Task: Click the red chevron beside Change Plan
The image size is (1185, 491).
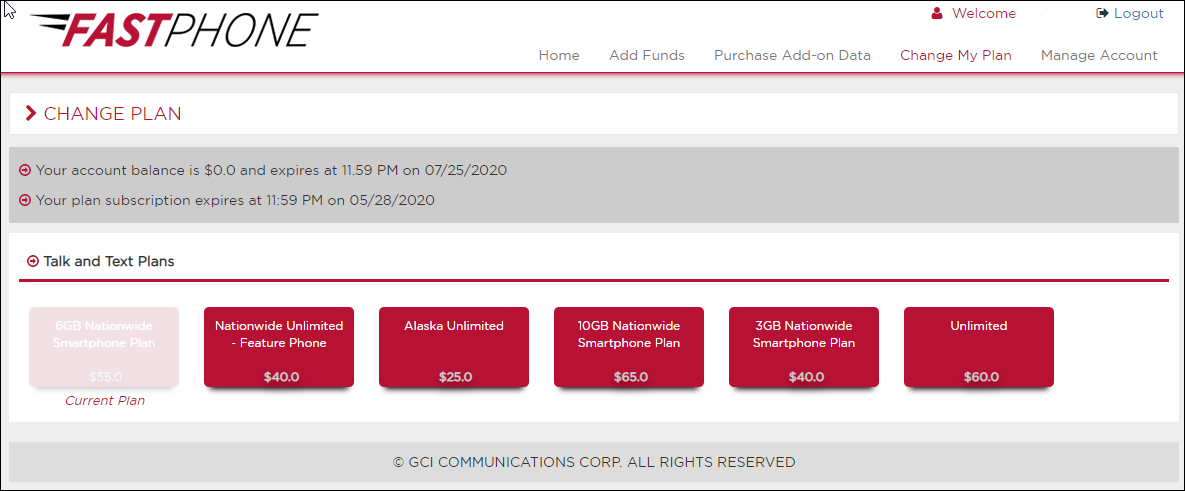Action: 31,113
